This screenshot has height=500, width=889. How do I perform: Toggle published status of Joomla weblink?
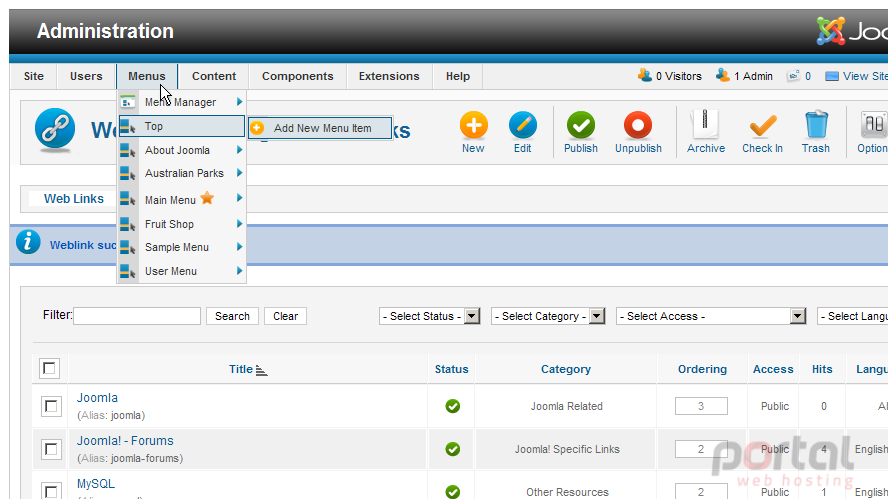pos(452,406)
